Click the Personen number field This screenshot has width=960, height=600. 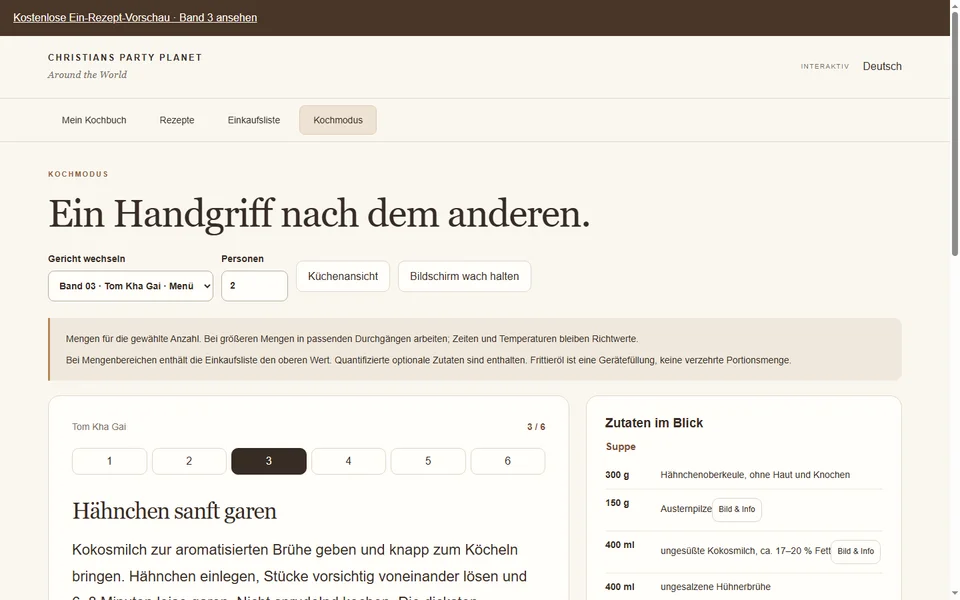254,286
